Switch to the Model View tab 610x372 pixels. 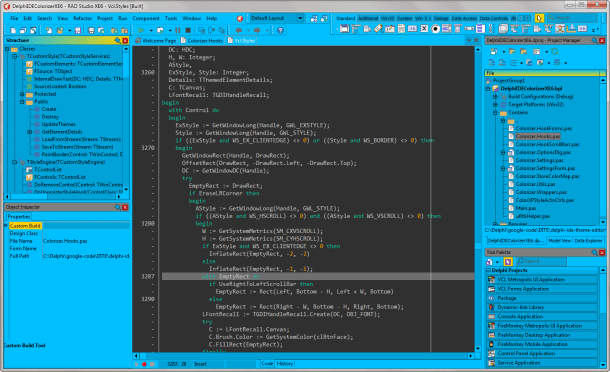coord(559,240)
